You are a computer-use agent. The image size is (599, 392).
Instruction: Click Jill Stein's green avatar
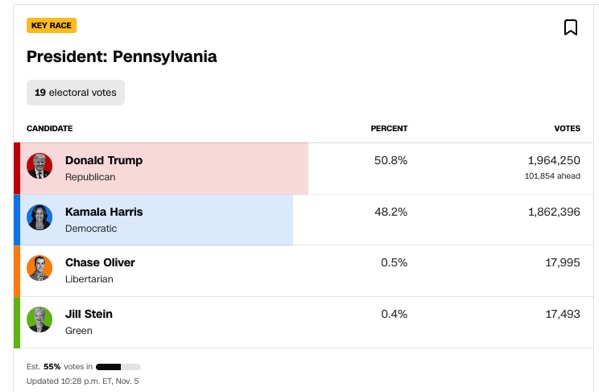pyautogui.click(x=39, y=319)
